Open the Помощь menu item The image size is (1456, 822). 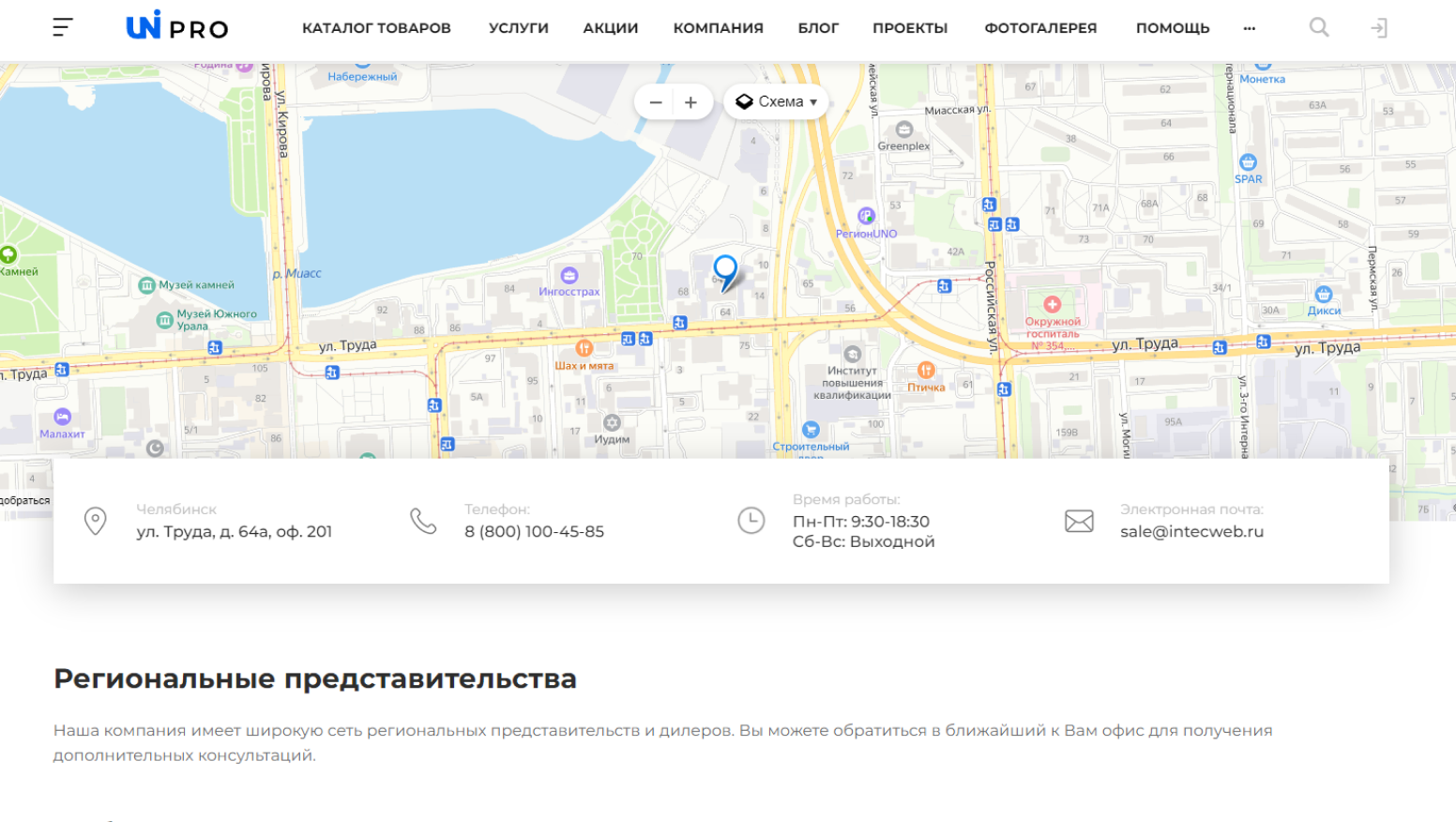[1173, 28]
